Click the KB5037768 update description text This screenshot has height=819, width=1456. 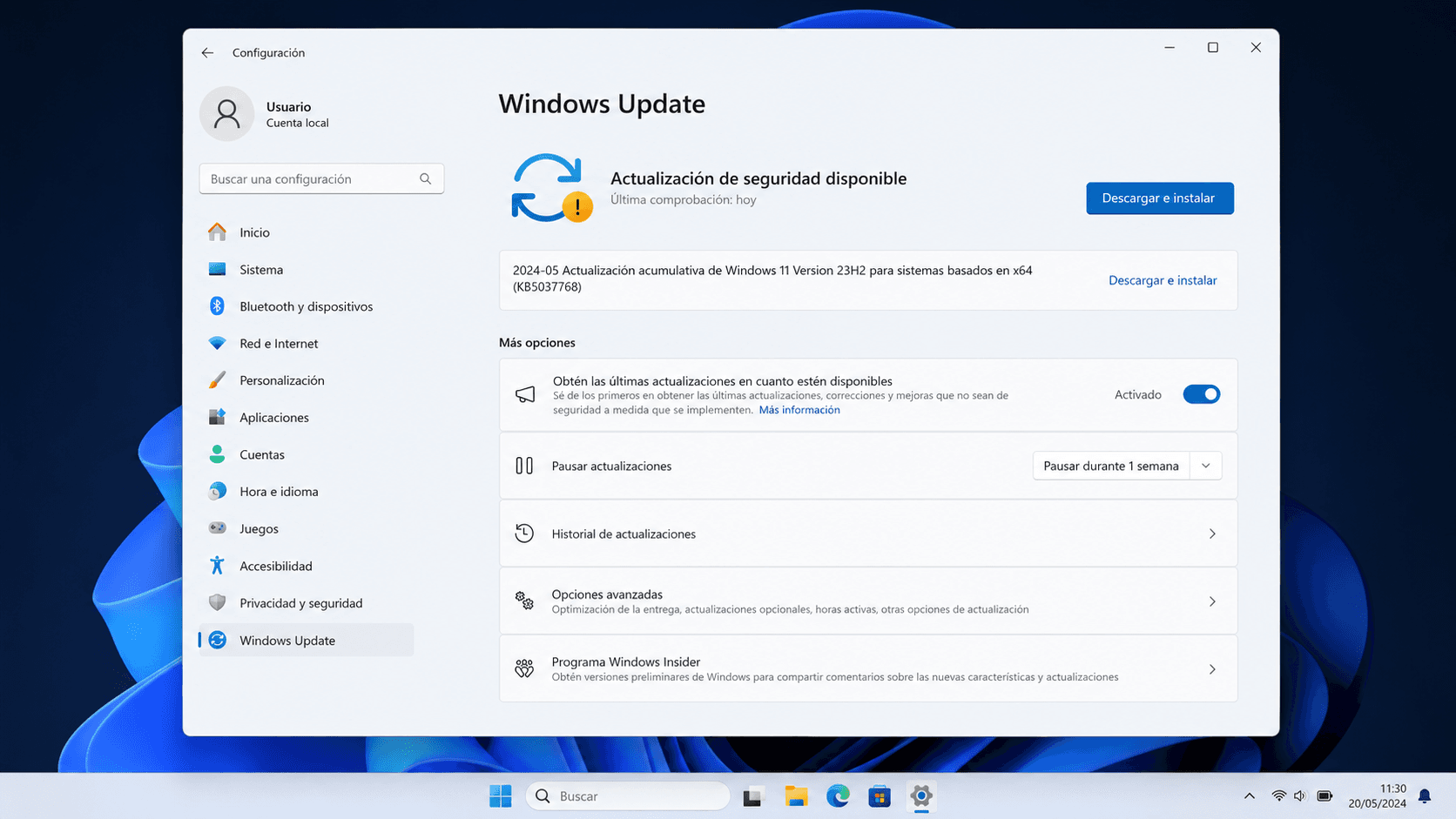(772, 279)
